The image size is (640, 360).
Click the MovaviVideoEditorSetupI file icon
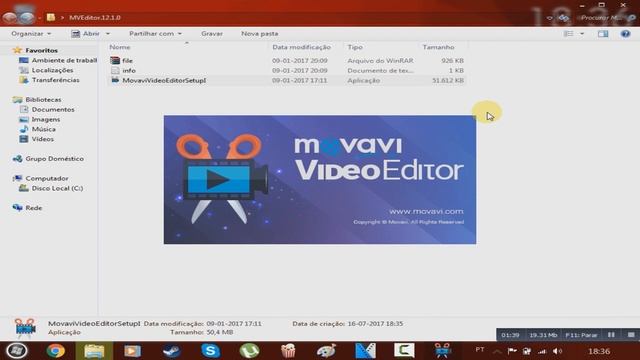tap(115, 80)
